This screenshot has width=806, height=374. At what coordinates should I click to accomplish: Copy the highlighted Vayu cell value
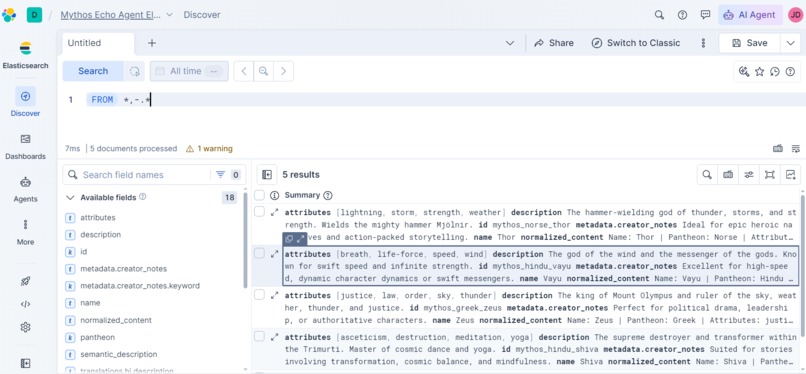pos(289,239)
